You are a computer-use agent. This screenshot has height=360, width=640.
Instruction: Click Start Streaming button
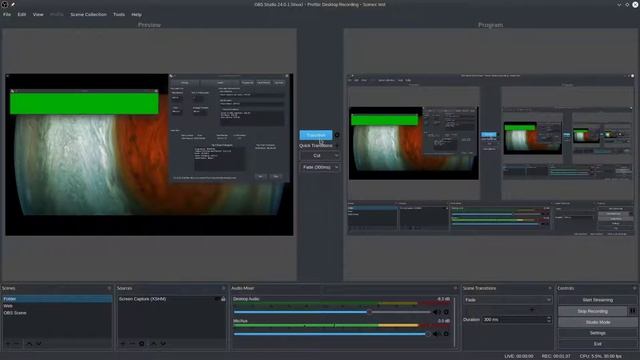(598, 300)
